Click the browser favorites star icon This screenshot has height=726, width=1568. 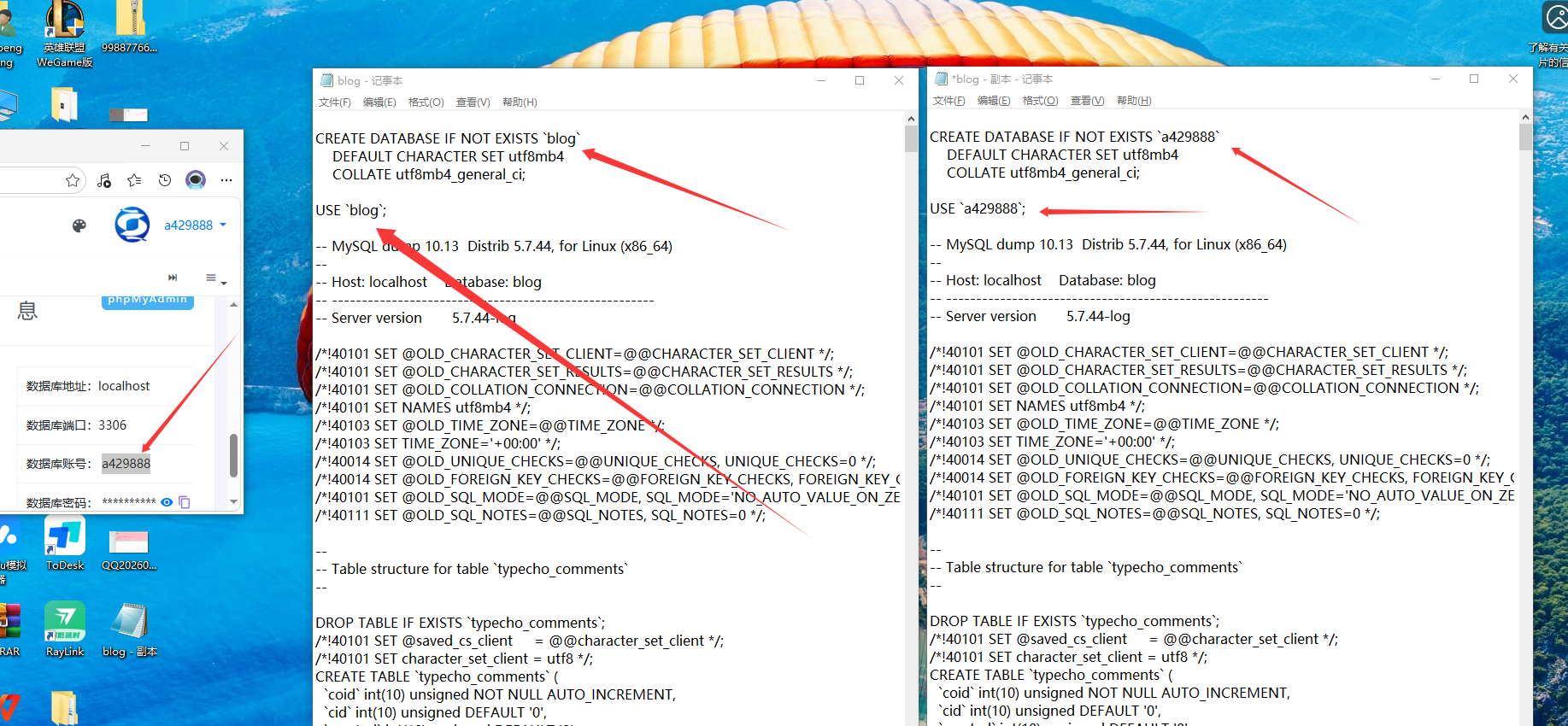point(73,180)
